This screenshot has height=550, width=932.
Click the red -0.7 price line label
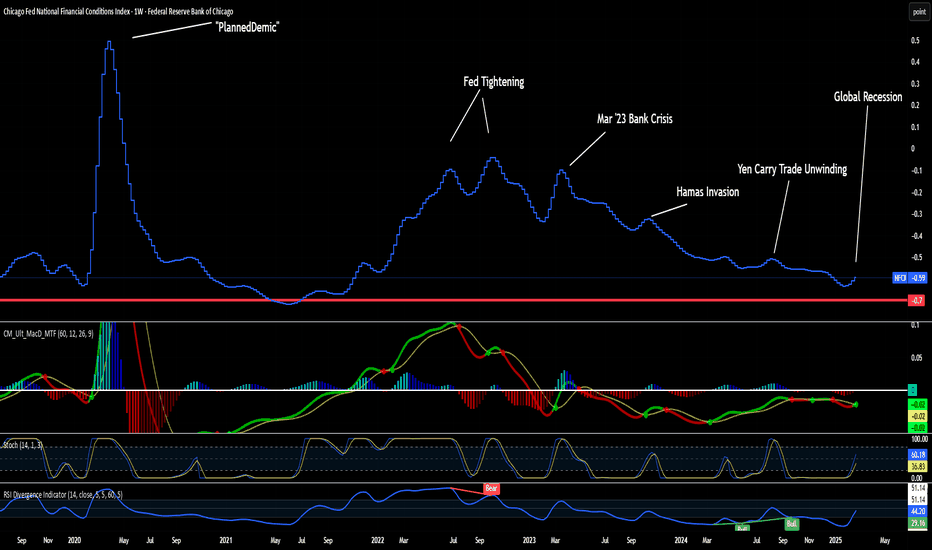tap(917, 300)
